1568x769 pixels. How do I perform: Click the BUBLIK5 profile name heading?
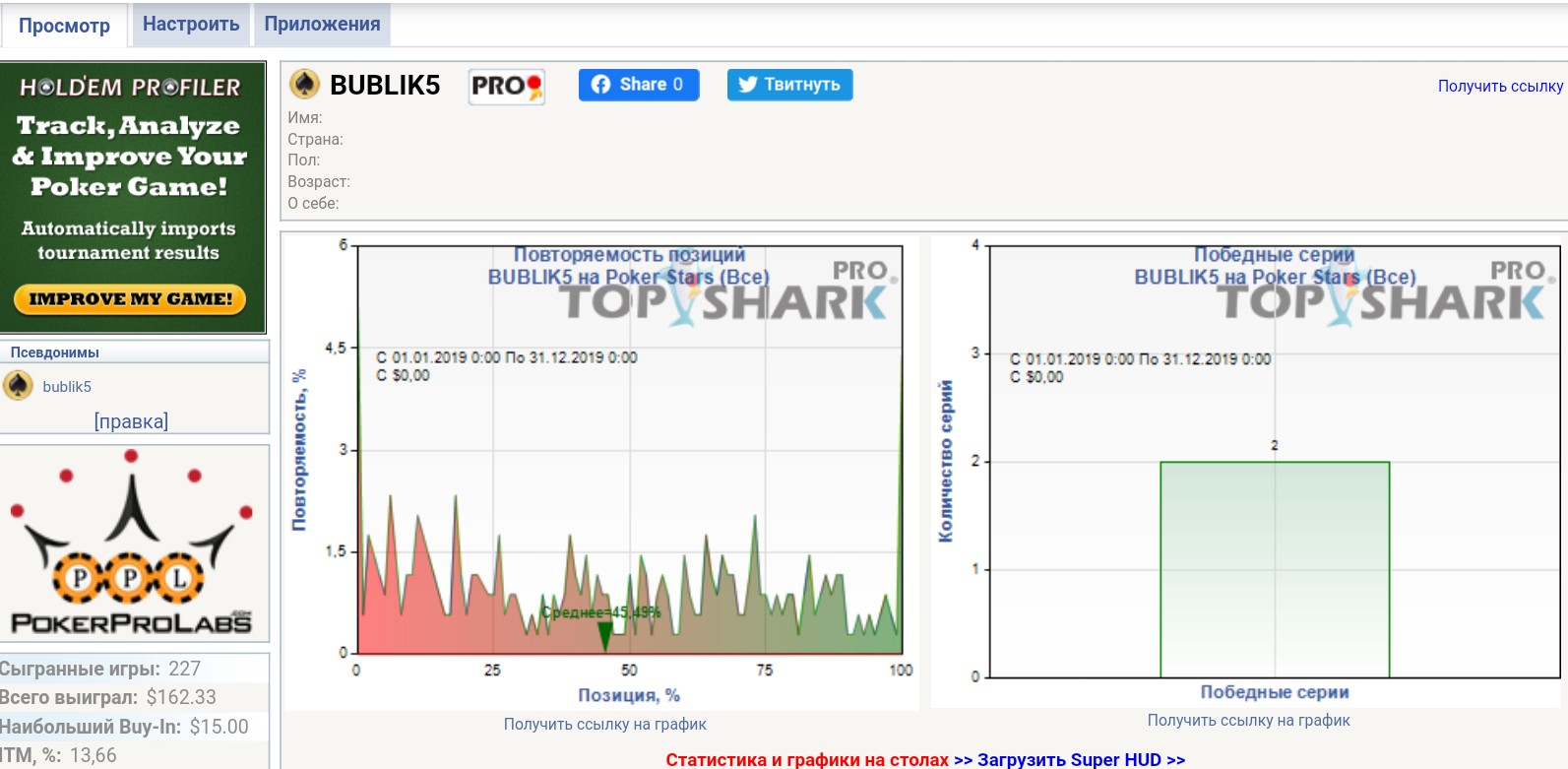(385, 86)
